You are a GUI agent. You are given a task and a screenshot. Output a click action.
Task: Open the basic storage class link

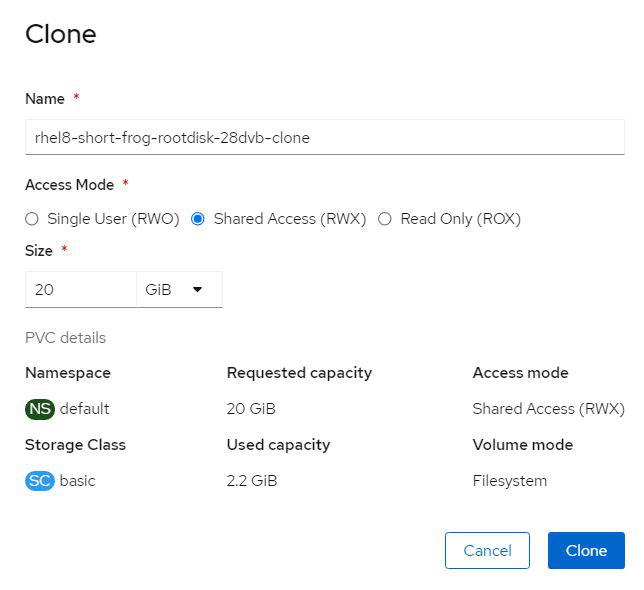point(78,480)
